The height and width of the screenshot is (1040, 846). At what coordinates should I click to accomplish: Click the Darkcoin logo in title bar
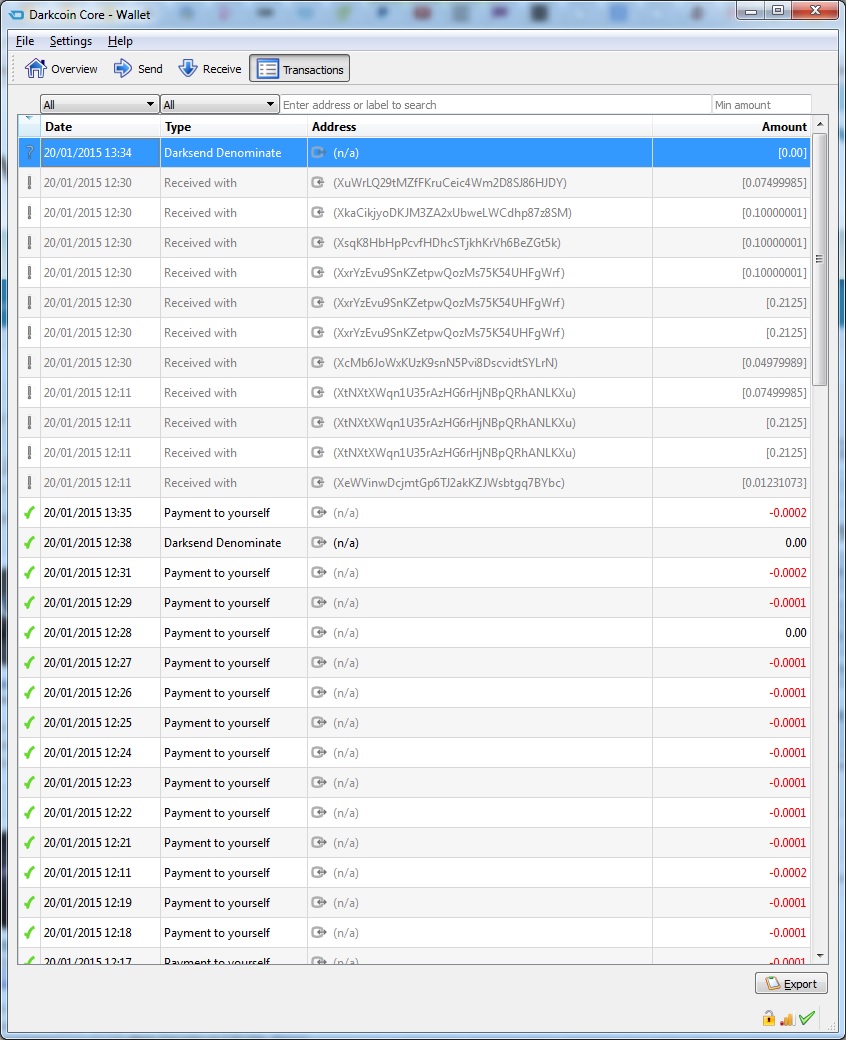[17, 14]
